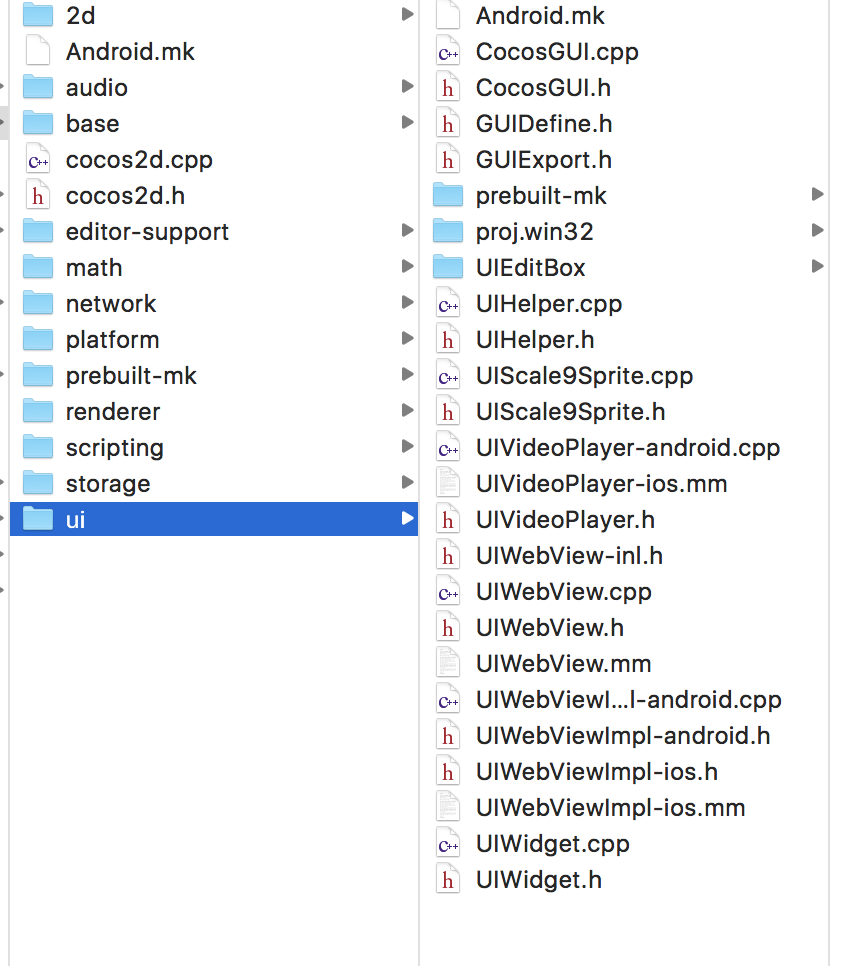
Task: Select the UIWidget.h file name
Action: pos(538,880)
